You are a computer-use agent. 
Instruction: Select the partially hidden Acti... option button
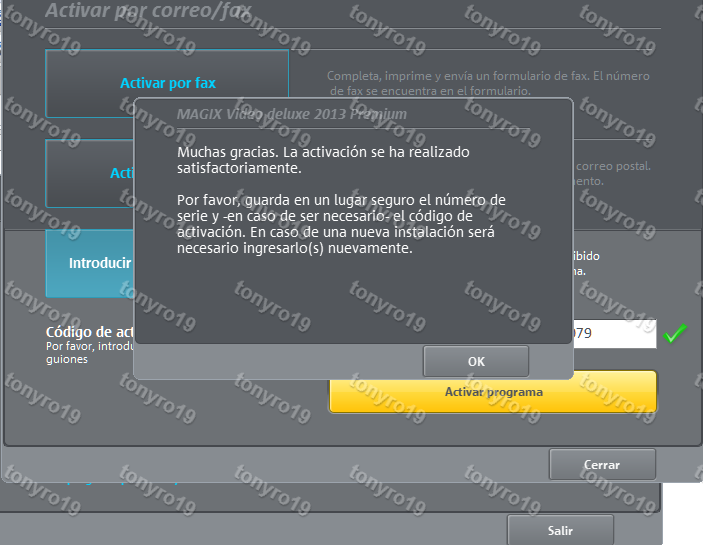coord(90,173)
